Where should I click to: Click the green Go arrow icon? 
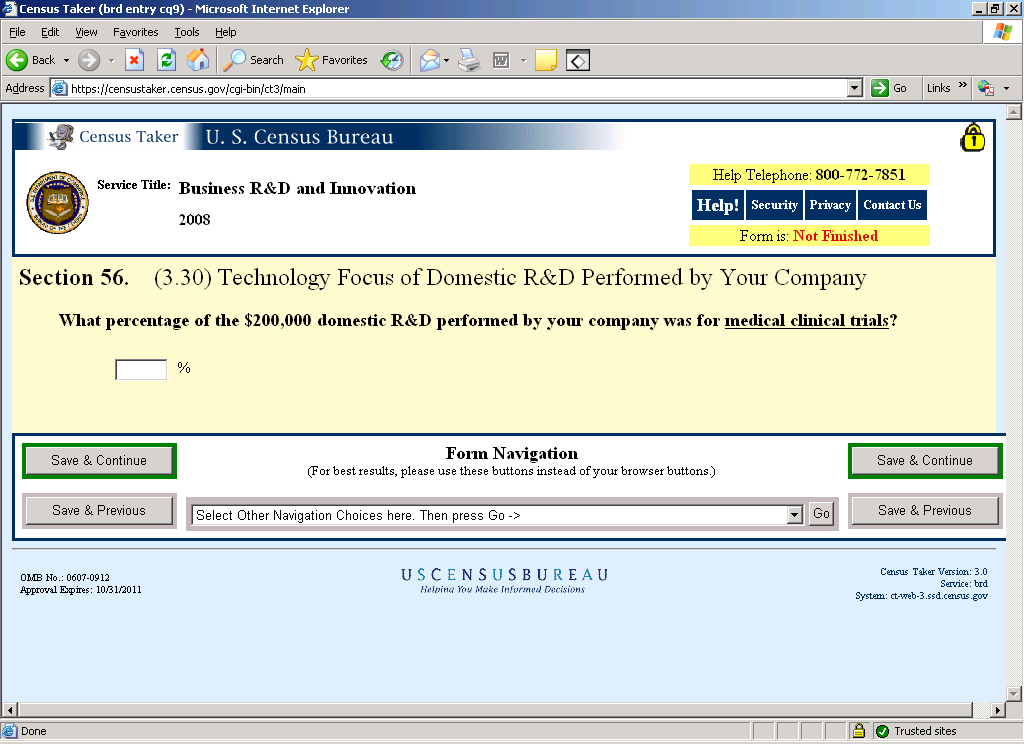click(880, 88)
